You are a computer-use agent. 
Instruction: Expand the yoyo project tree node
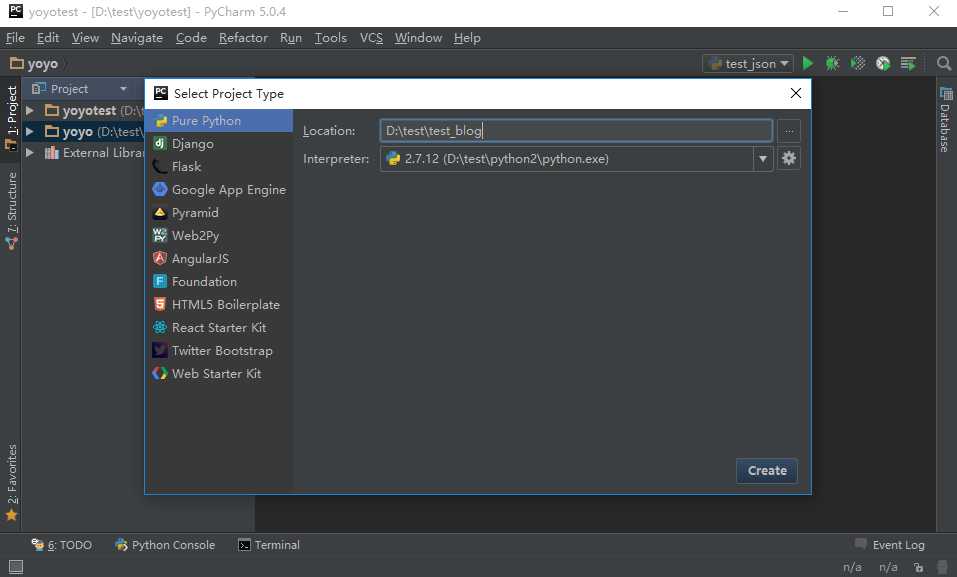(29, 132)
